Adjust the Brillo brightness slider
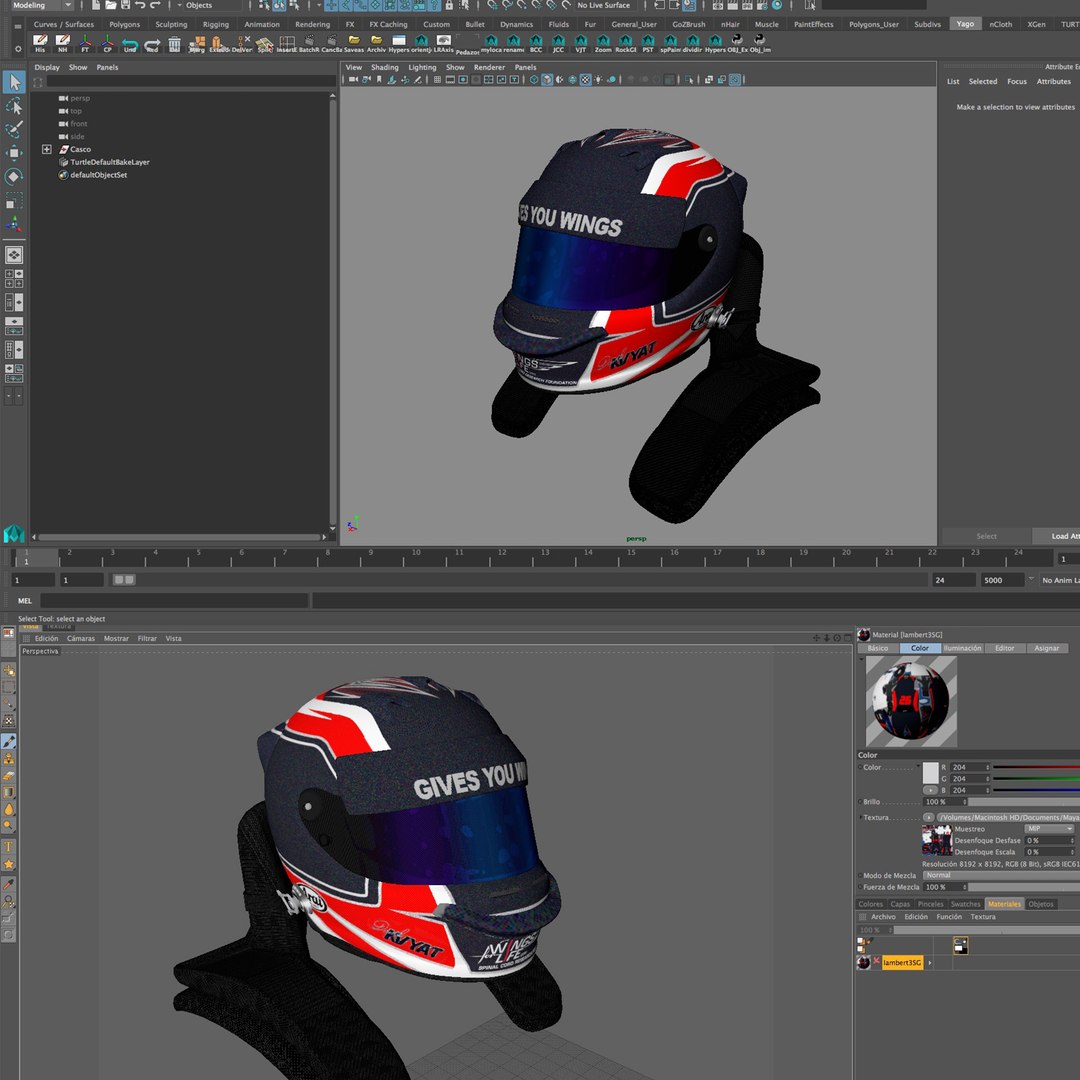Viewport: 1080px width, 1080px height. tap(1024, 802)
